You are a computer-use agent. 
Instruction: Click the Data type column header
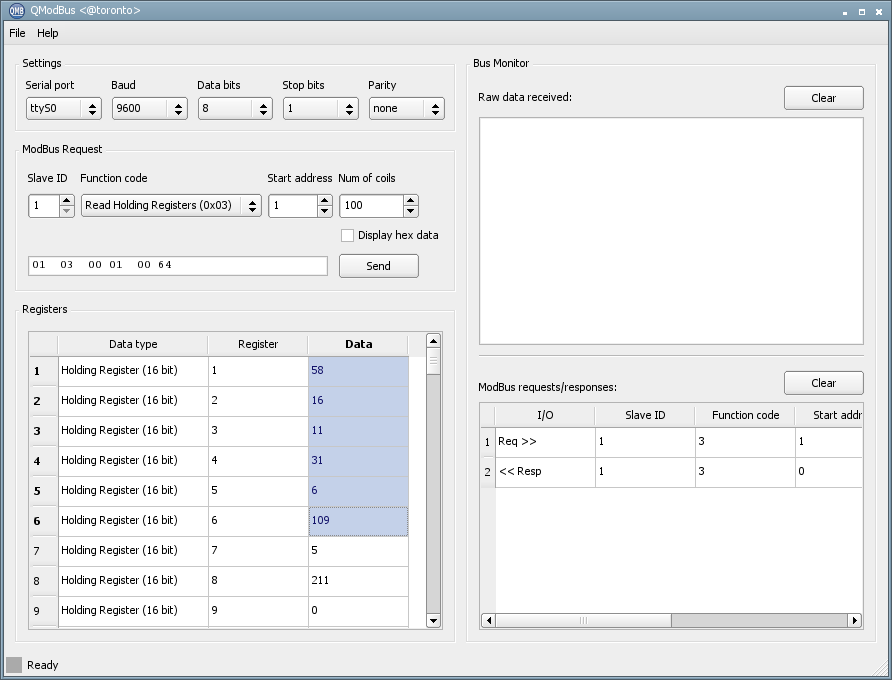pos(133,344)
